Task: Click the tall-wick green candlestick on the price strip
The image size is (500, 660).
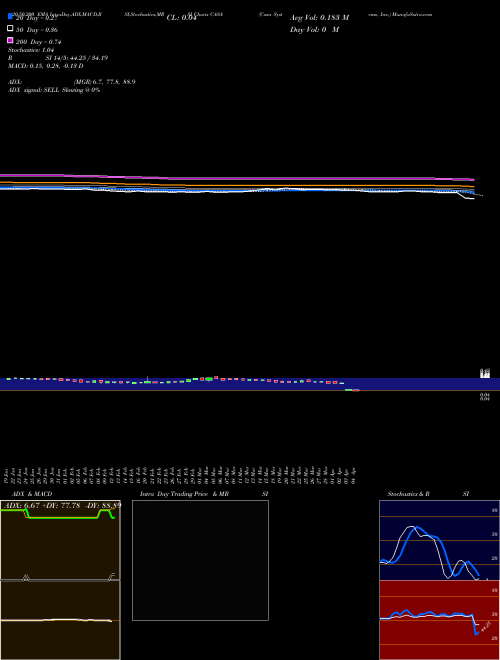Action: (147, 380)
